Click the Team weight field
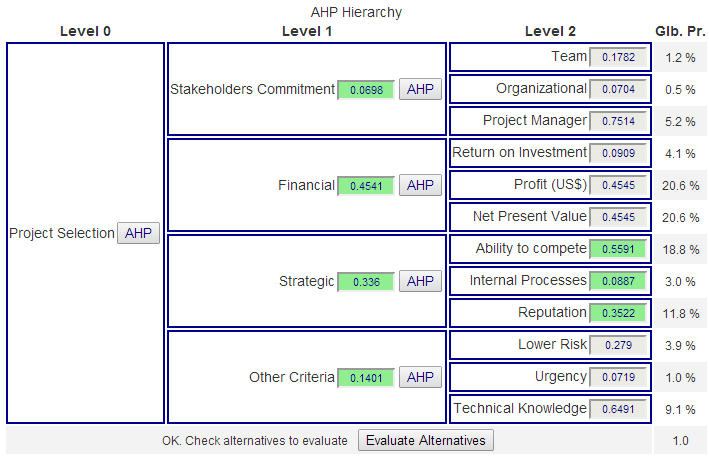 click(x=618, y=57)
